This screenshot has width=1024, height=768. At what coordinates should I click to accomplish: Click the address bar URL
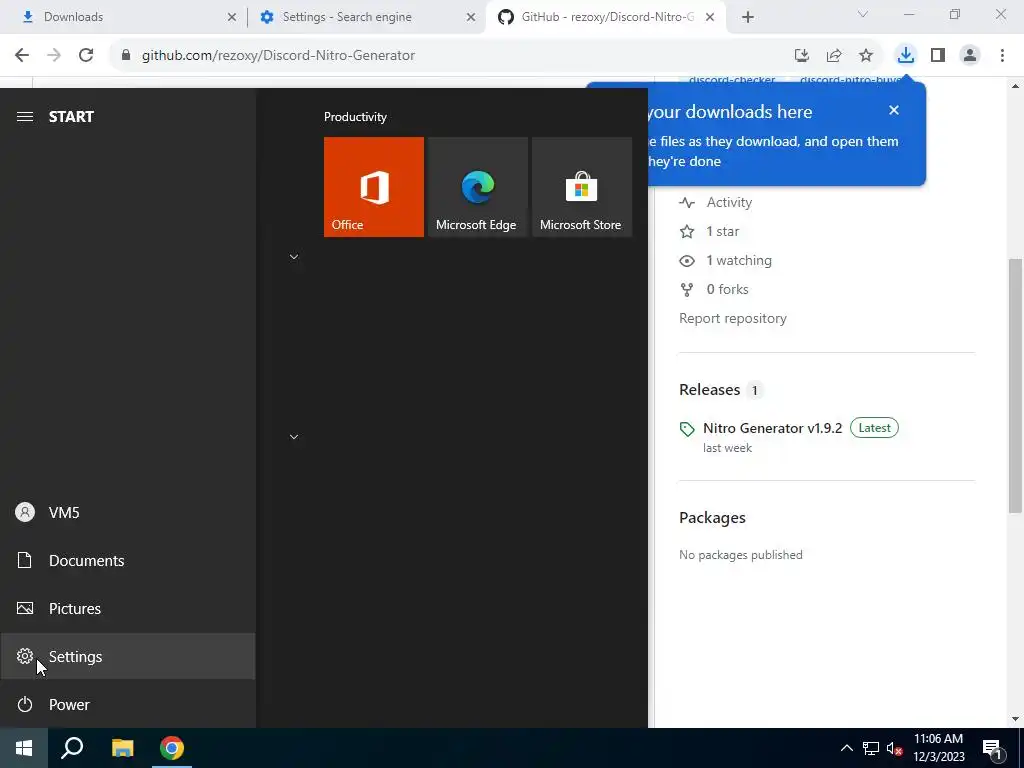[x=278, y=56]
